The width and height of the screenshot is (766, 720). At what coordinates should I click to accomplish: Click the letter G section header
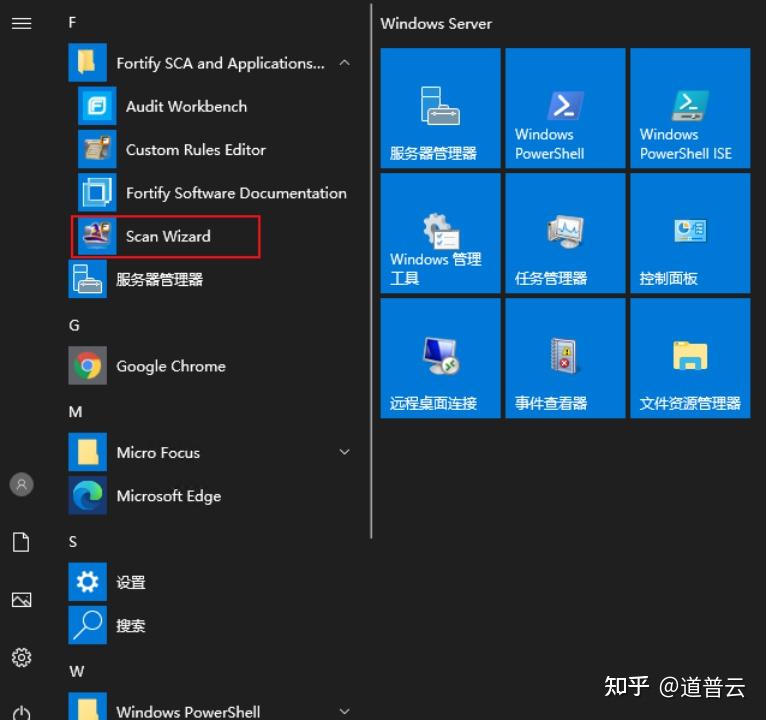tap(74, 325)
